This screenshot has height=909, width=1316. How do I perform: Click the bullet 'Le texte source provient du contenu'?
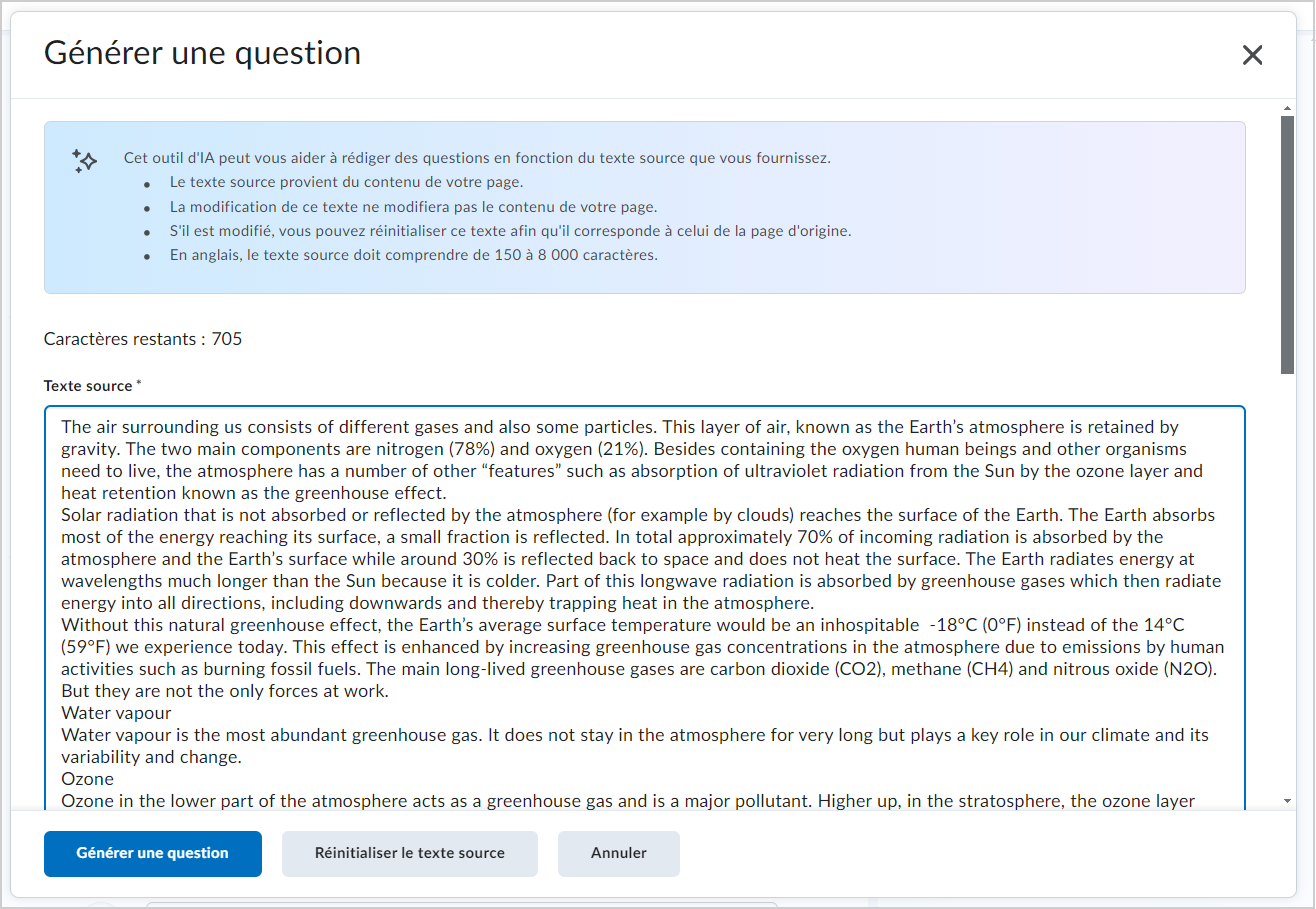[x=346, y=182]
